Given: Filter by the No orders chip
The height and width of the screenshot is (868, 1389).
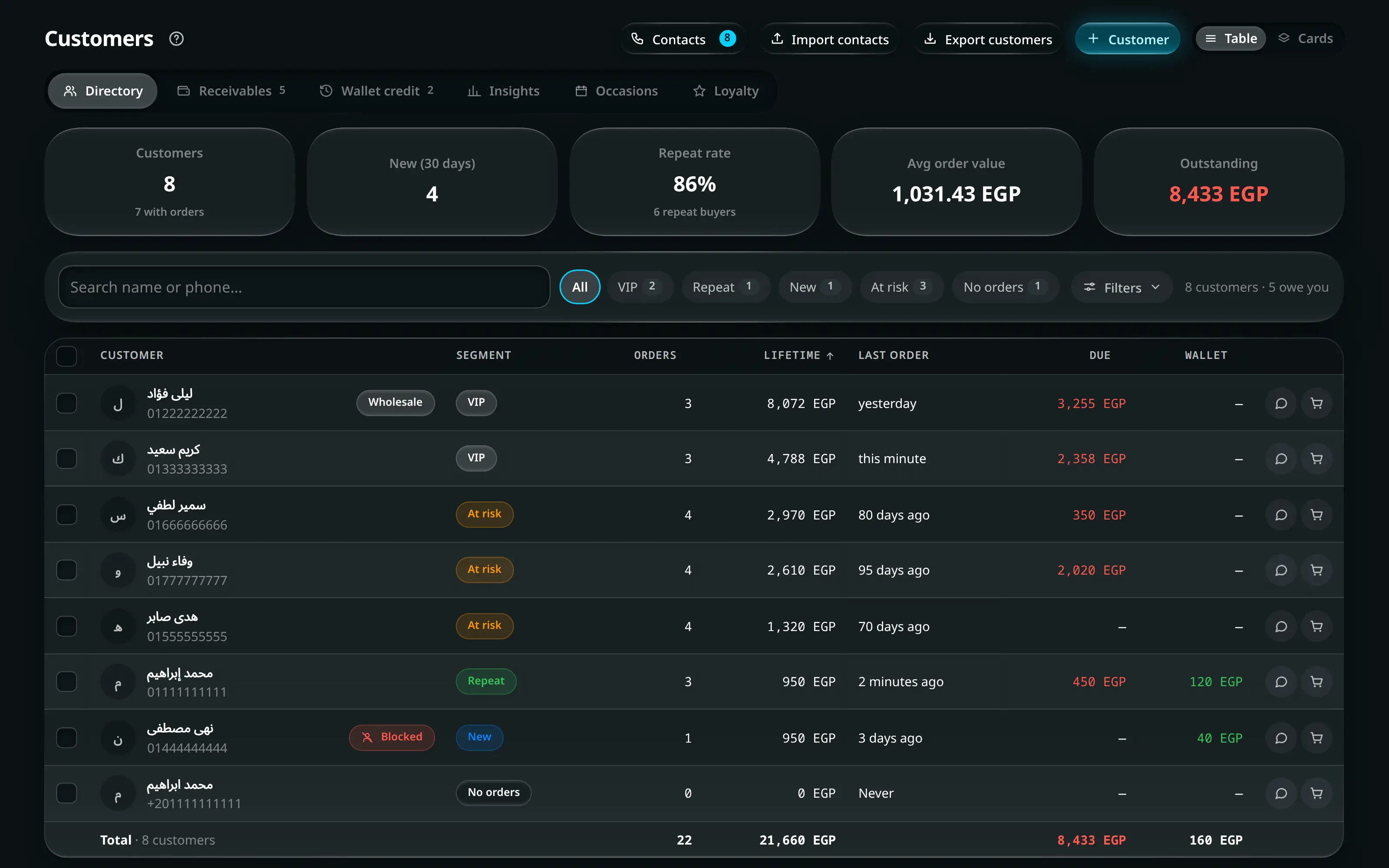Looking at the screenshot, I should 1006,287.
